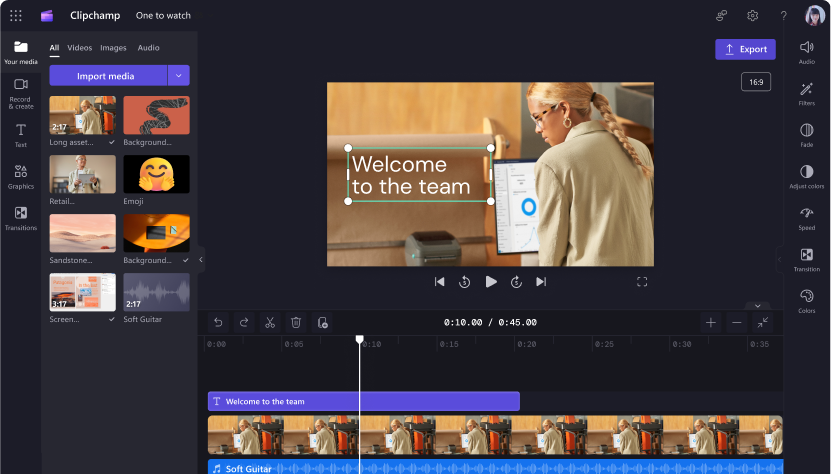Change the 16:9 aspect ratio

(756, 82)
